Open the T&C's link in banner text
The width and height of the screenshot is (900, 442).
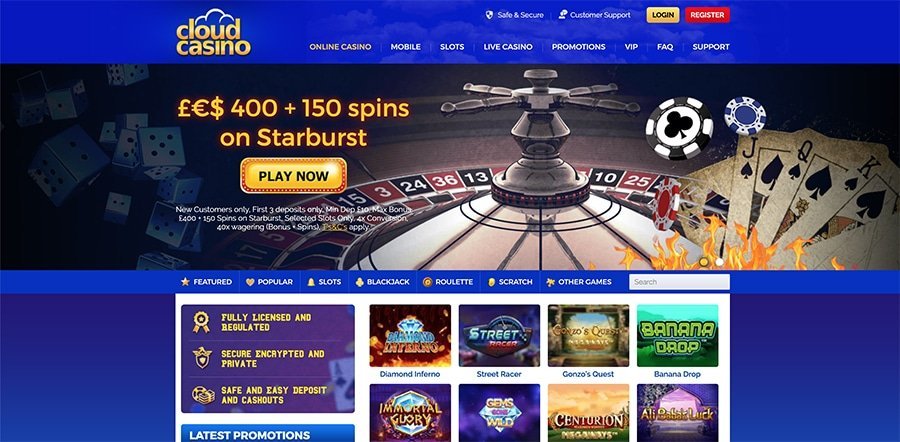coord(334,227)
